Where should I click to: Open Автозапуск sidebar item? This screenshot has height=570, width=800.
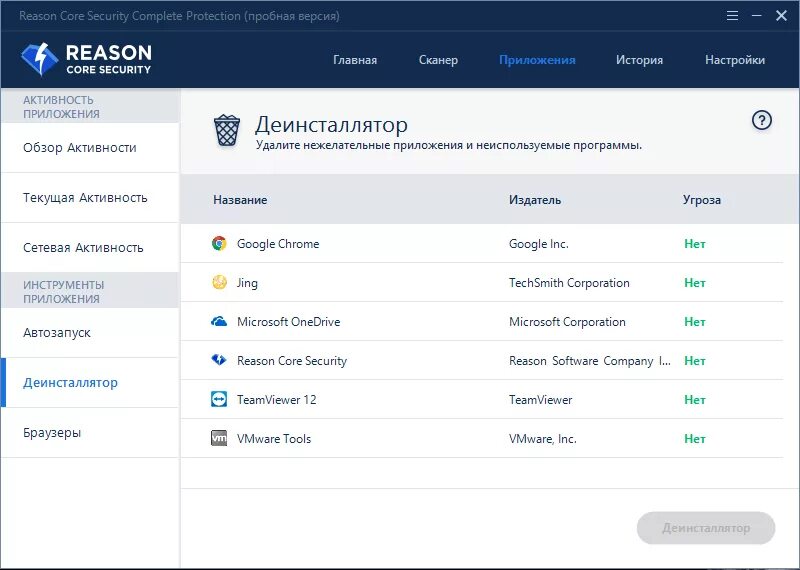90,333
